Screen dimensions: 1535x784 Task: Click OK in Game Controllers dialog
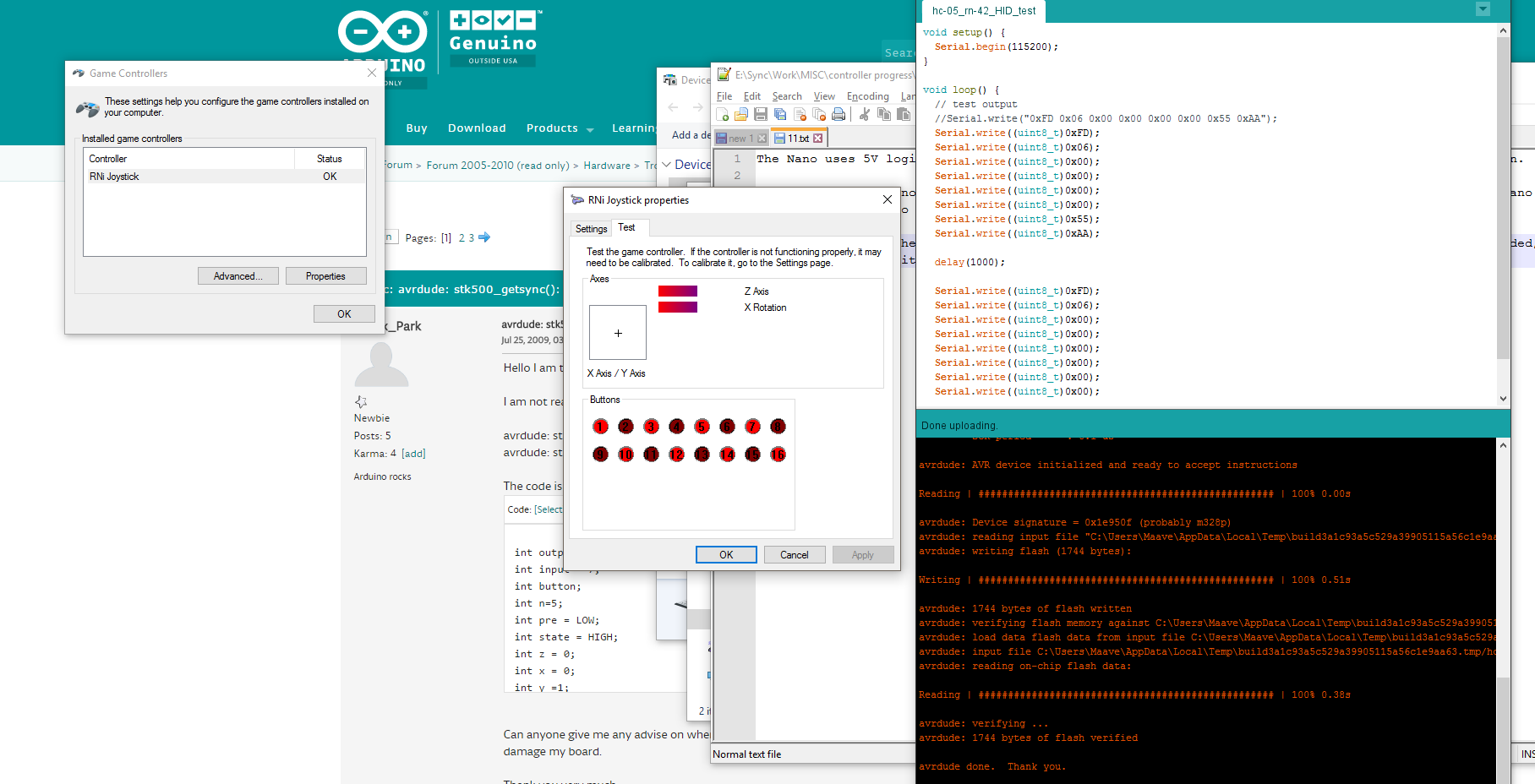pyautogui.click(x=344, y=313)
